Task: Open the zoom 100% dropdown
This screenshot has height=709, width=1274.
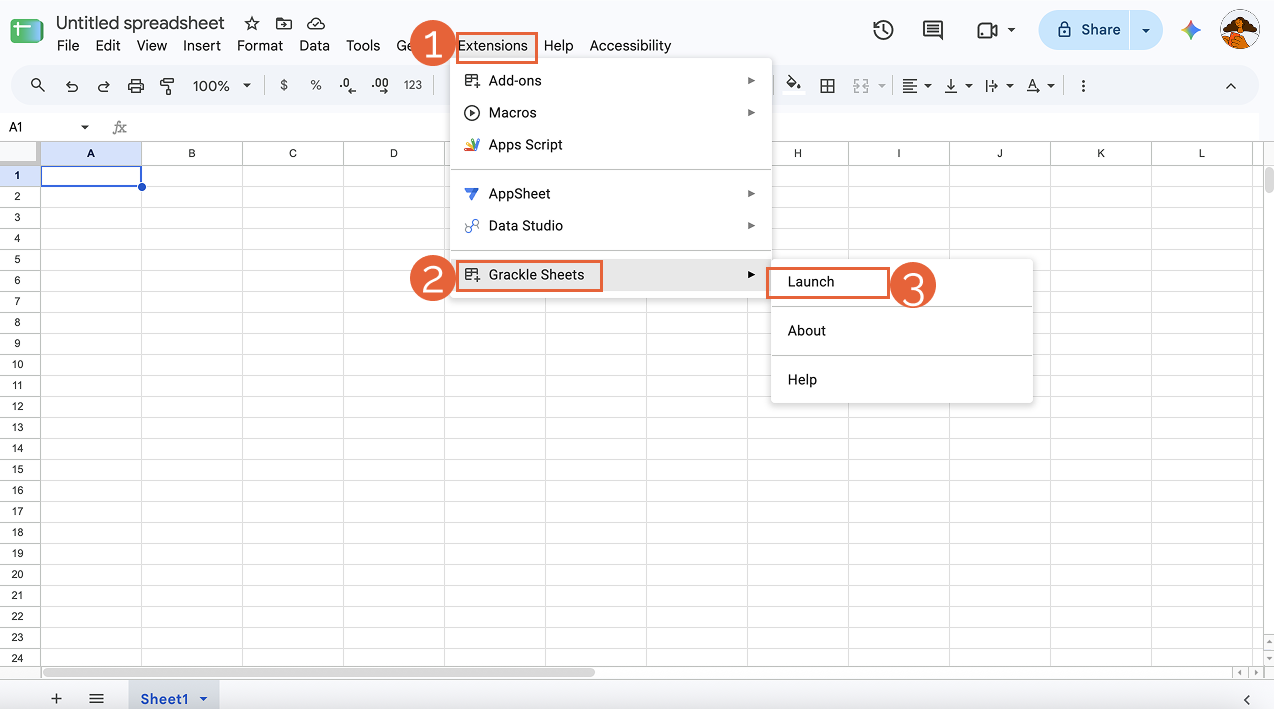Action: point(222,86)
